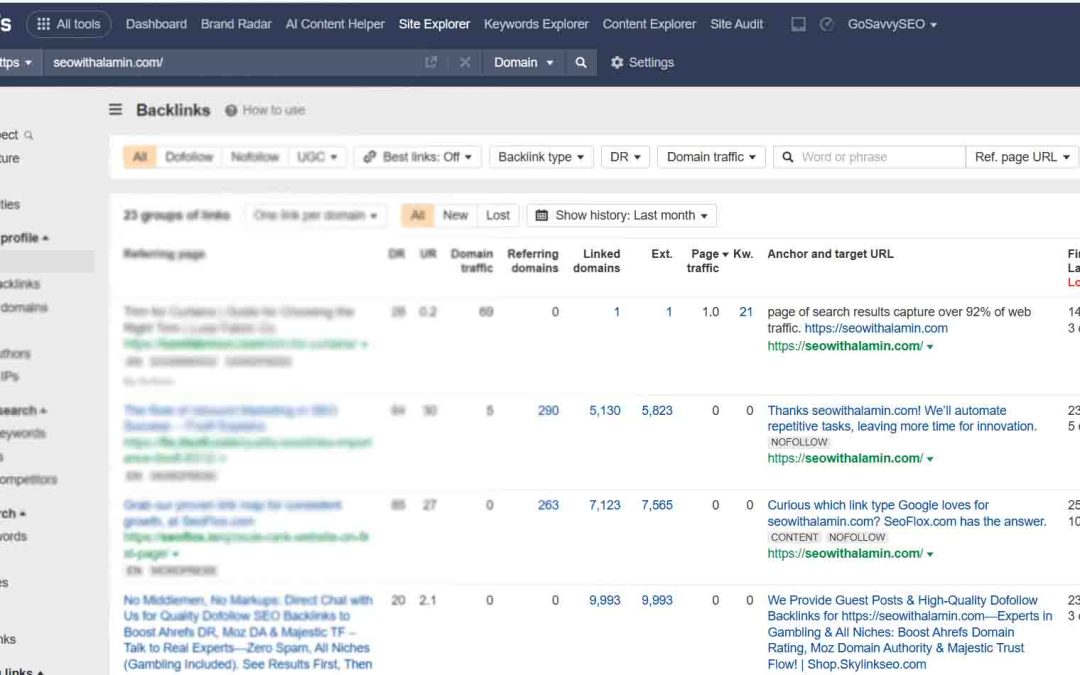Open the Domain mode dropdown
1080x675 pixels.
click(523, 63)
